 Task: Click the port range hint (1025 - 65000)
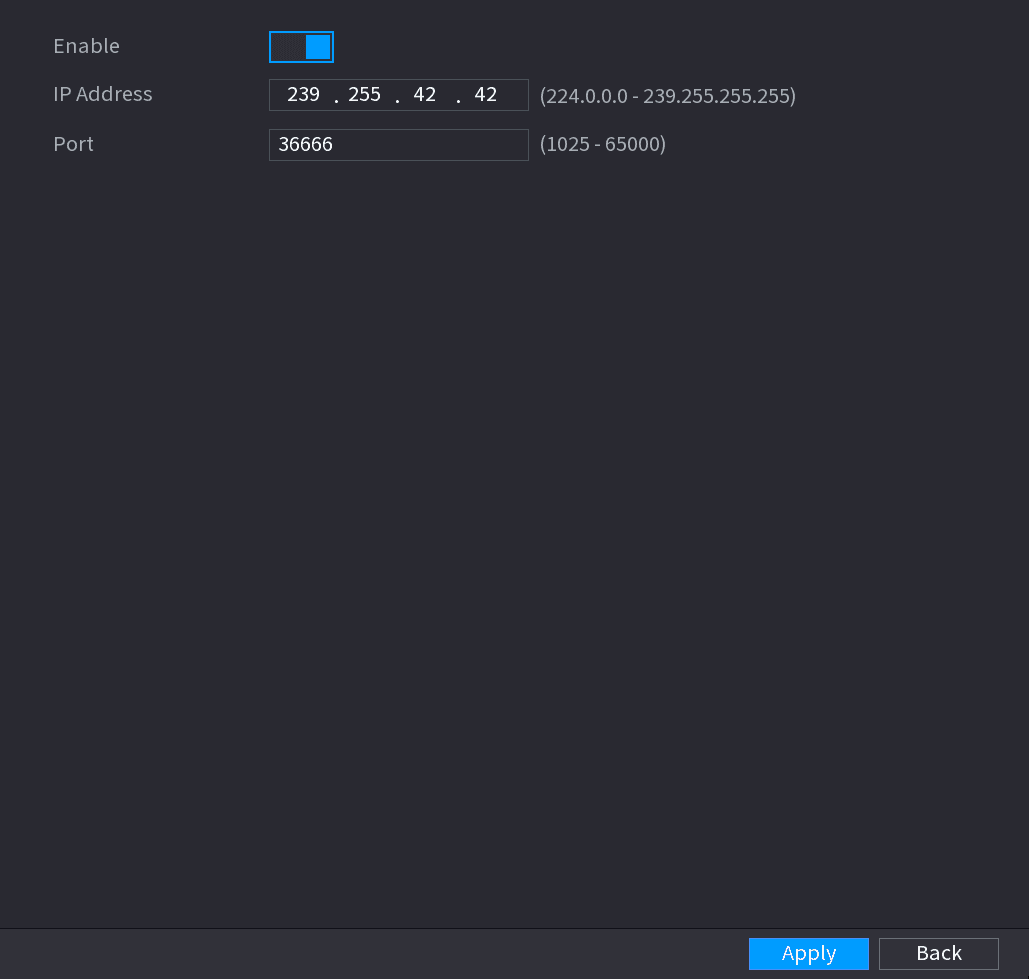click(602, 144)
